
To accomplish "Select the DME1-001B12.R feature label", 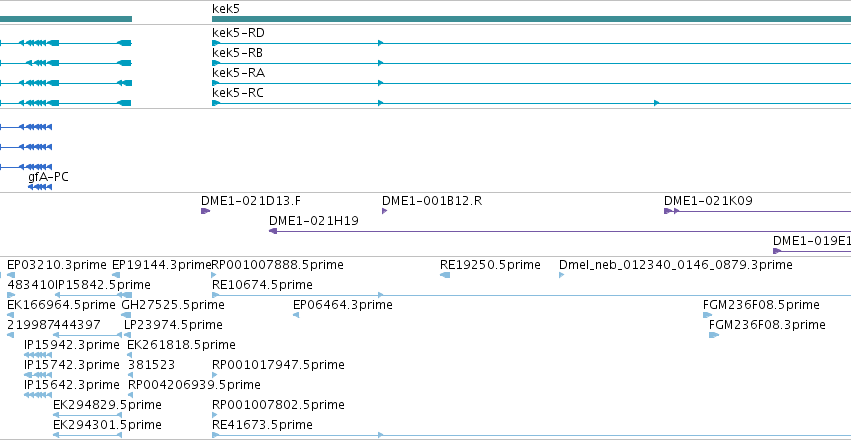I will pyautogui.click(x=432, y=201).
